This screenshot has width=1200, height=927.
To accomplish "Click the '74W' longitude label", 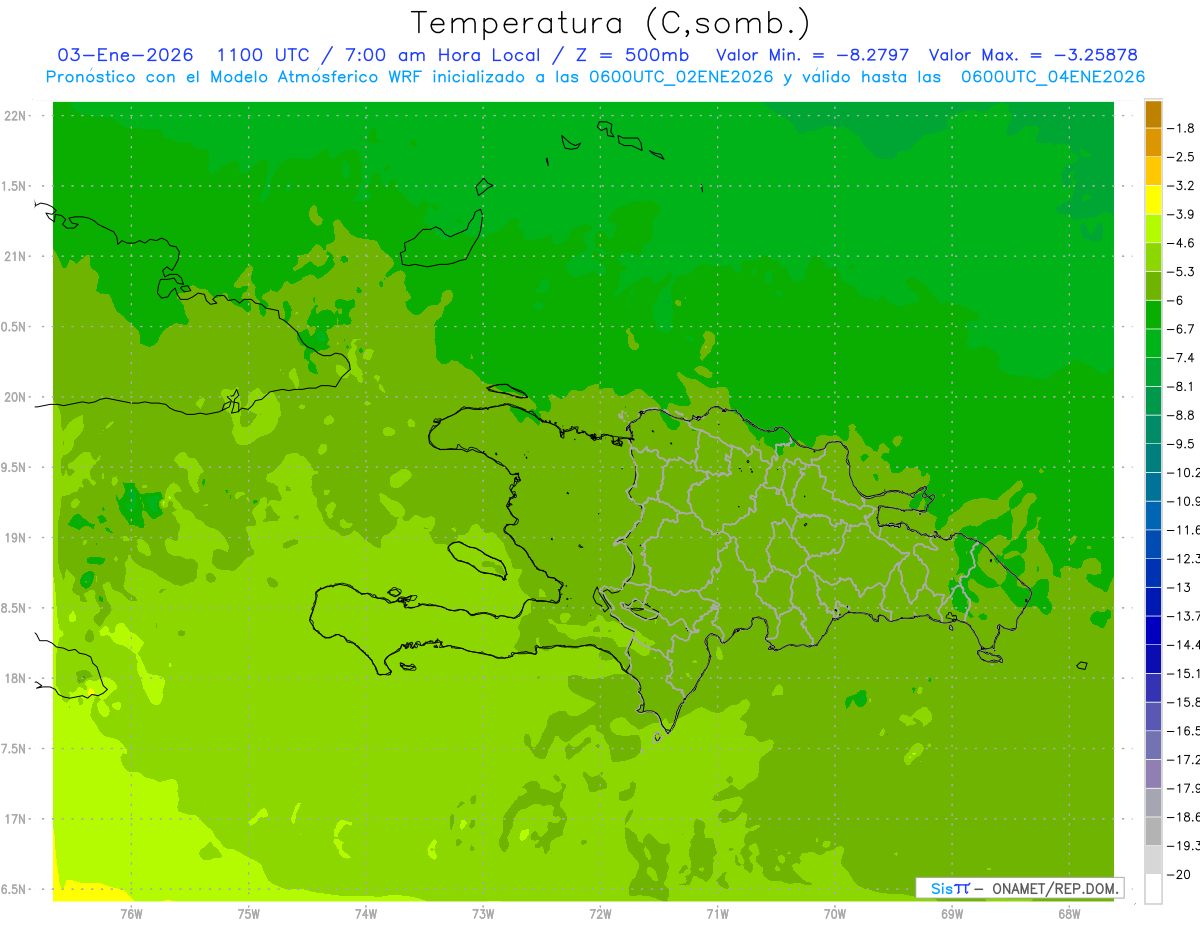I will (x=366, y=914).
